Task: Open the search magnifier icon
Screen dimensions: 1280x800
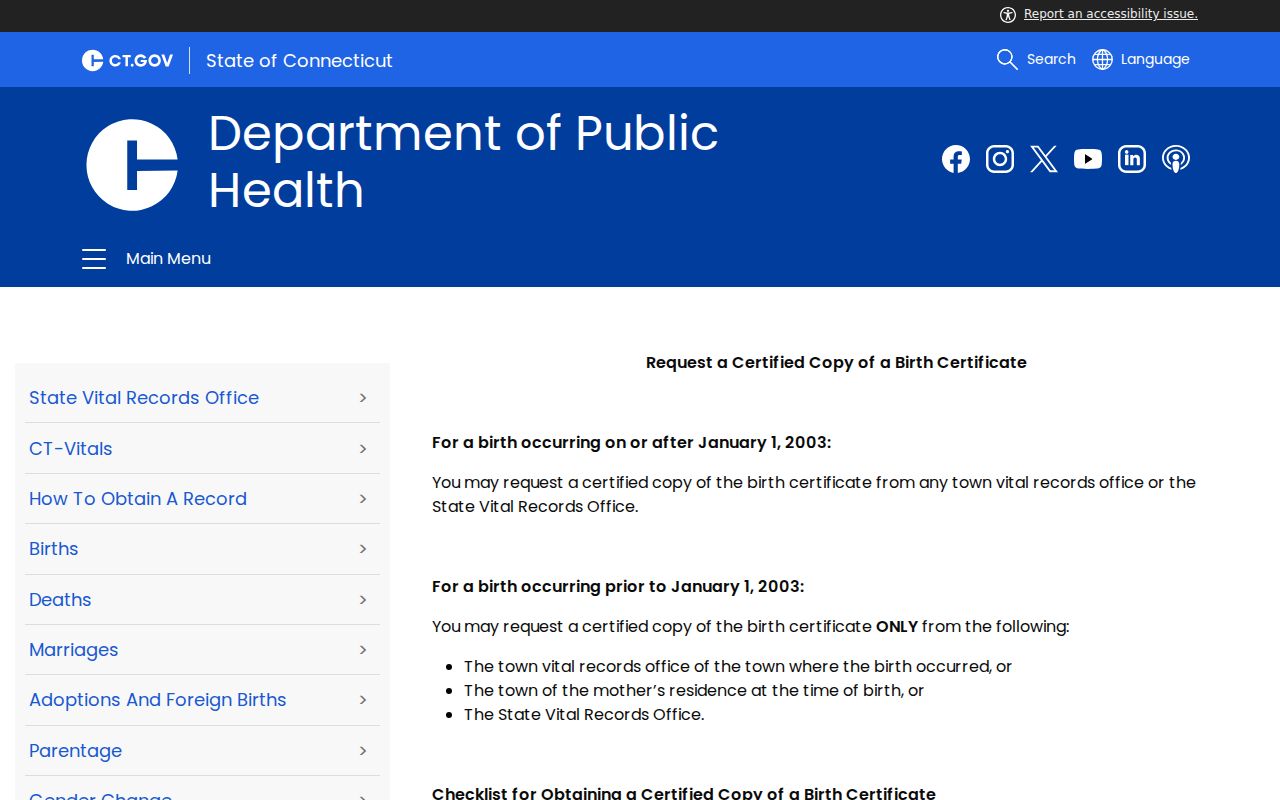Action: click(x=1007, y=59)
